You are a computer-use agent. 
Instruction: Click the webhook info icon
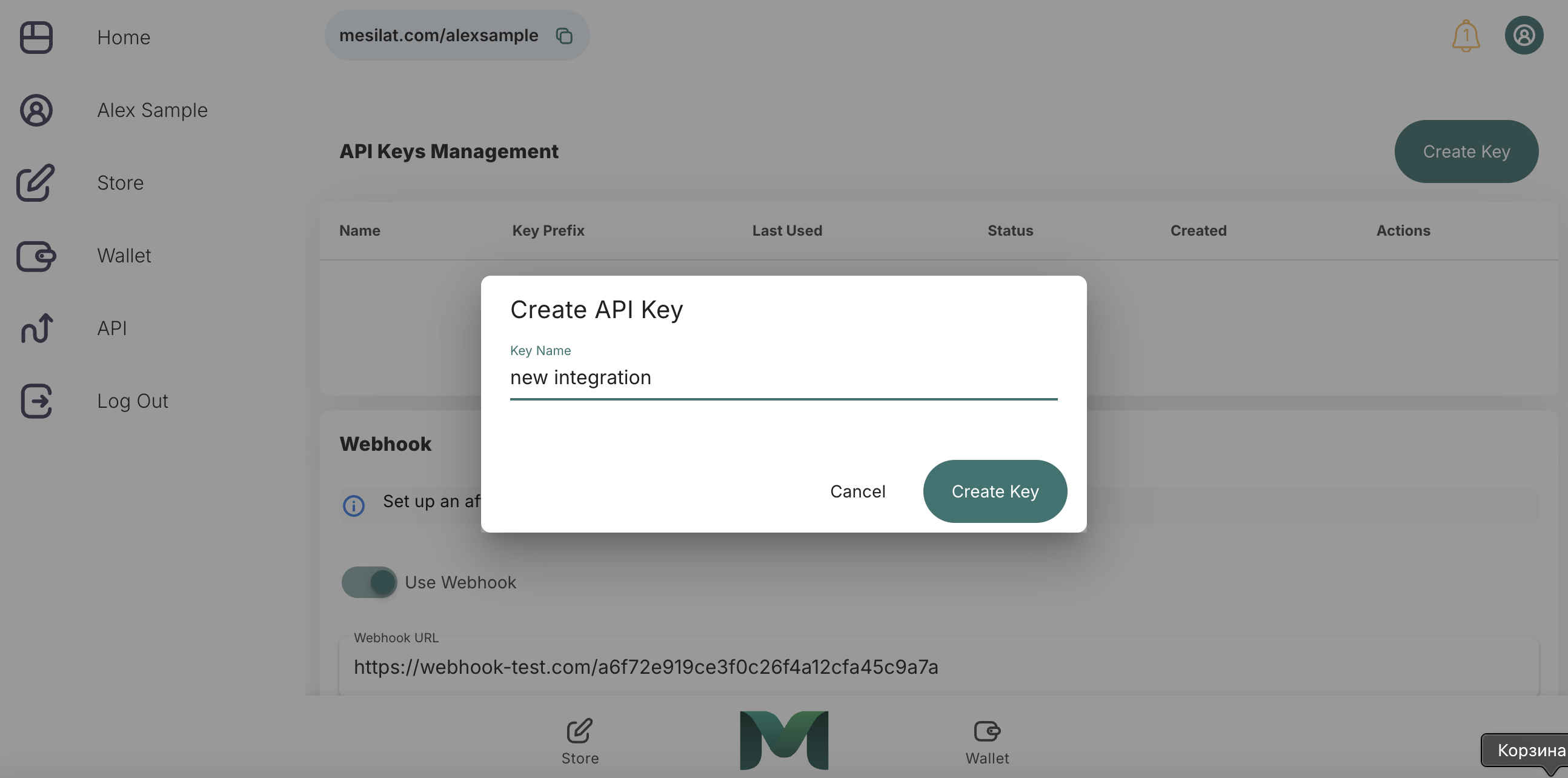coord(354,505)
